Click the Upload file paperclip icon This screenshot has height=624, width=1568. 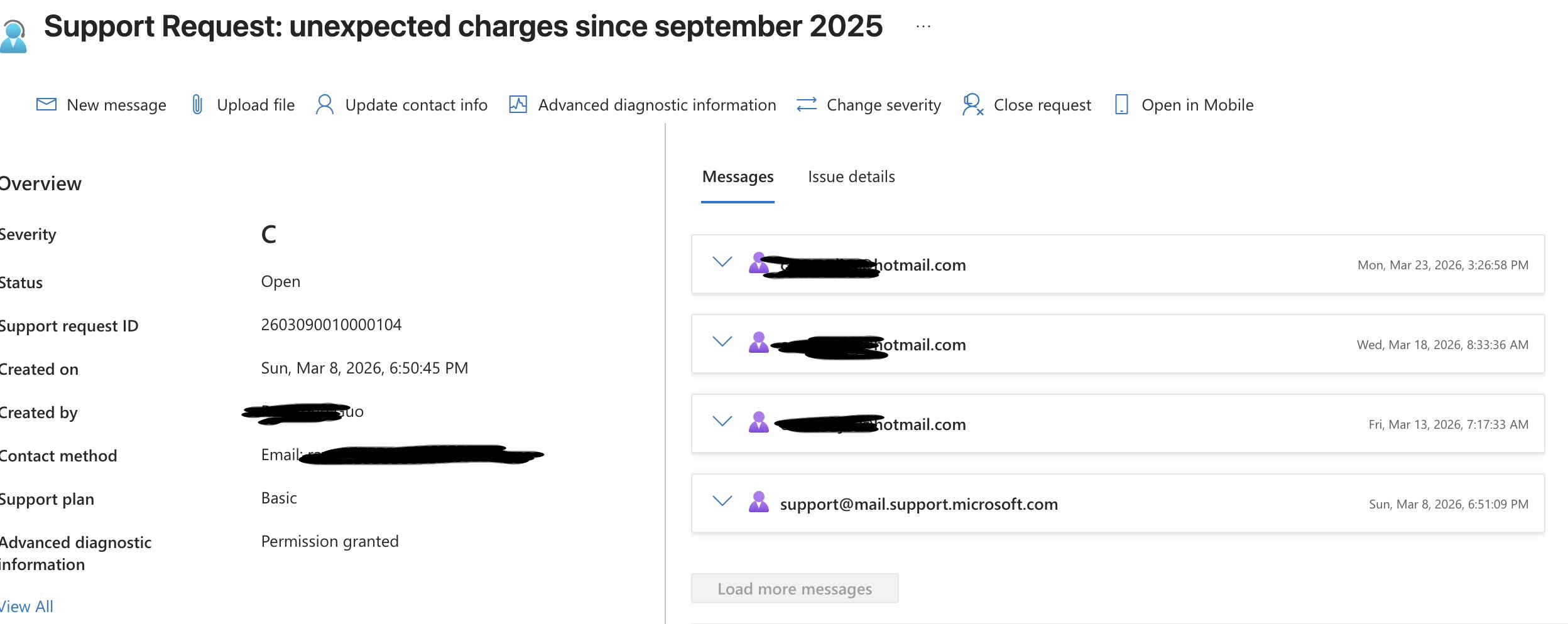(x=197, y=104)
